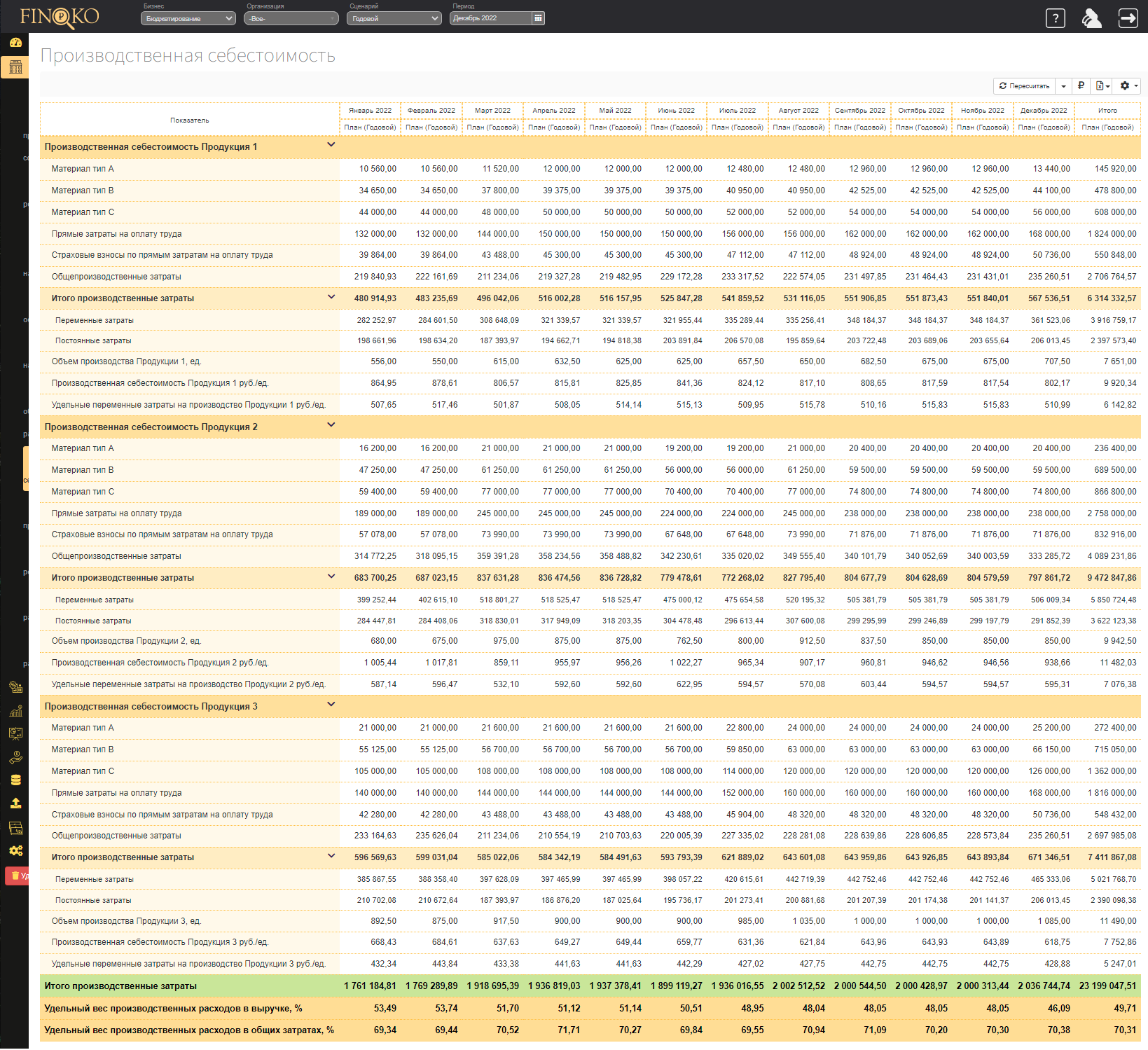Click the Пересчитать button
This screenshot has height=1050, width=1148.
[1024, 85]
